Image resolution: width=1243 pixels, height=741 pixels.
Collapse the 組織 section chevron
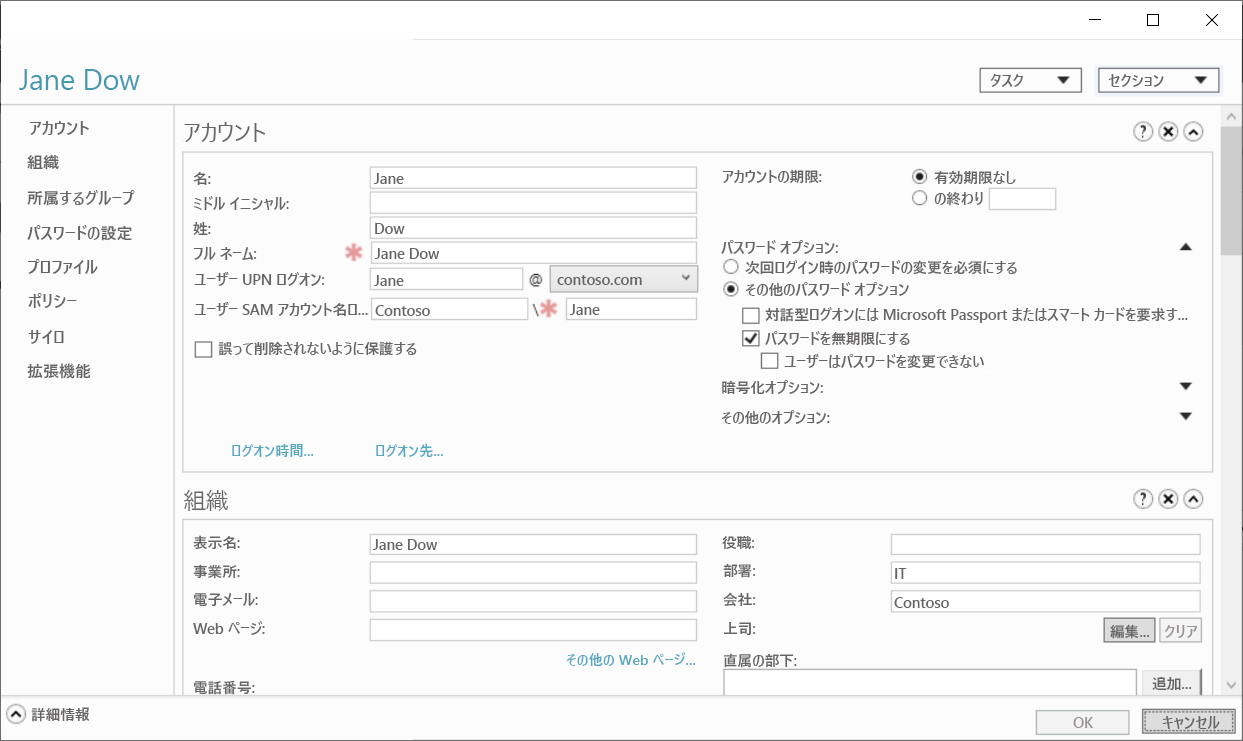[x=1192, y=498]
